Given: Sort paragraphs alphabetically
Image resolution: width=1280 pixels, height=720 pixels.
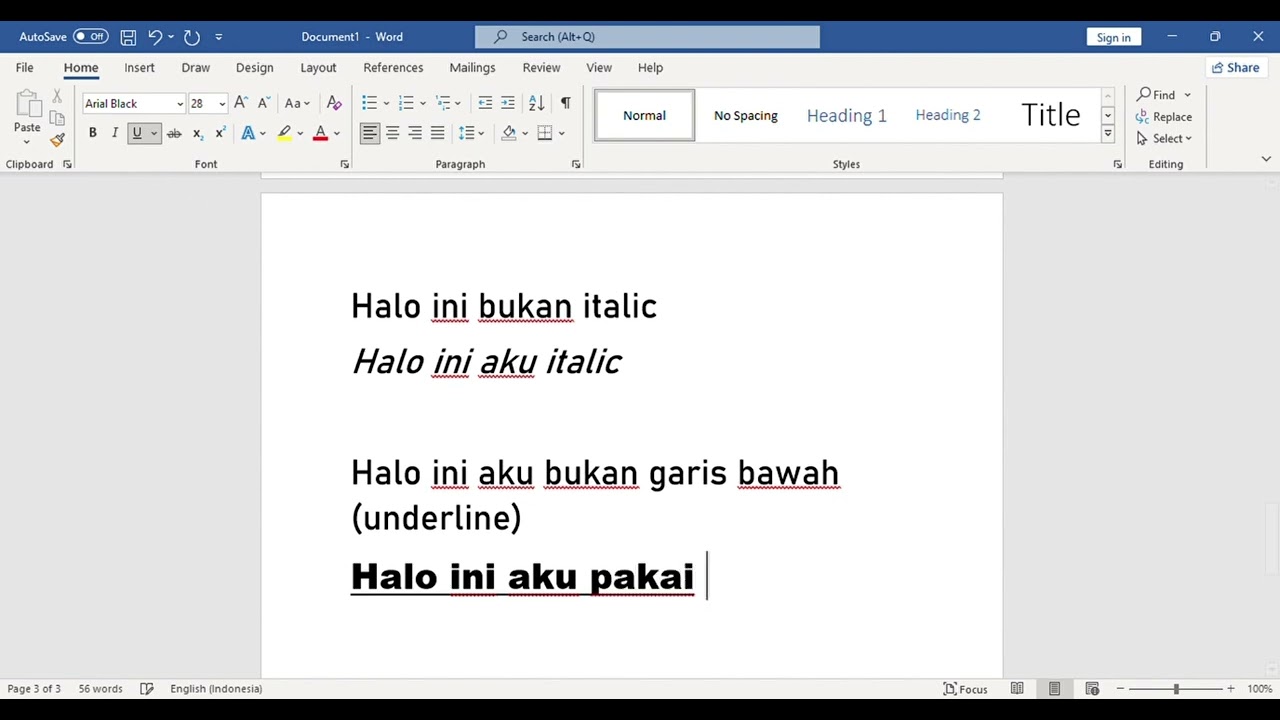Looking at the screenshot, I should point(537,103).
